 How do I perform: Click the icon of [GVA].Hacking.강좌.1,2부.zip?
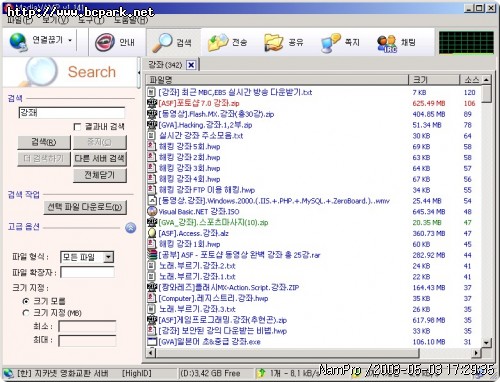click(x=152, y=125)
